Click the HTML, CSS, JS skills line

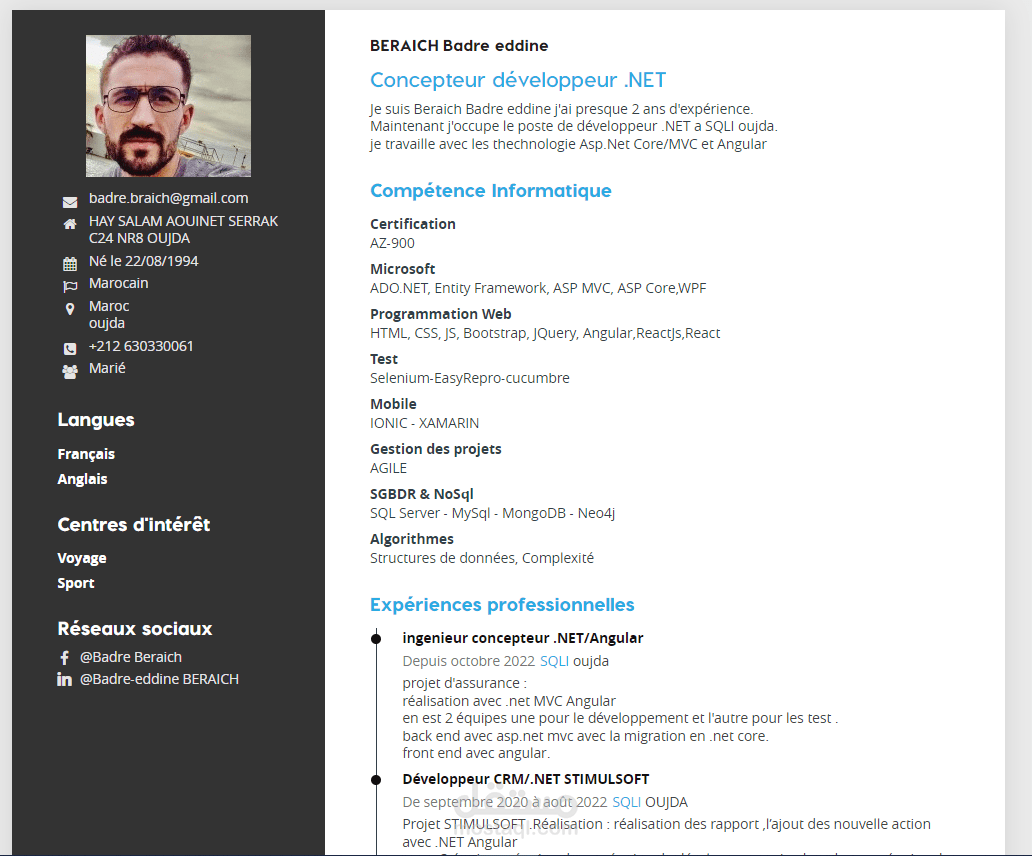pos(545,333)
